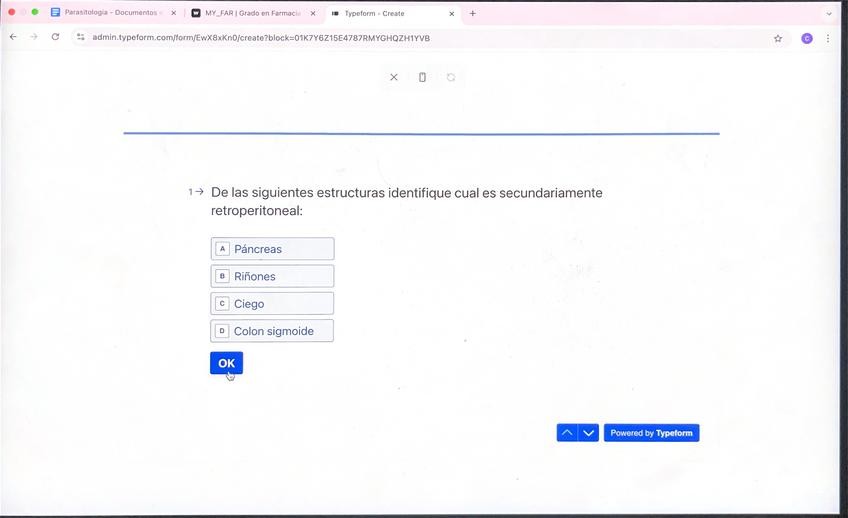Bookmark this page with the star icon

(x=778, y=38)
